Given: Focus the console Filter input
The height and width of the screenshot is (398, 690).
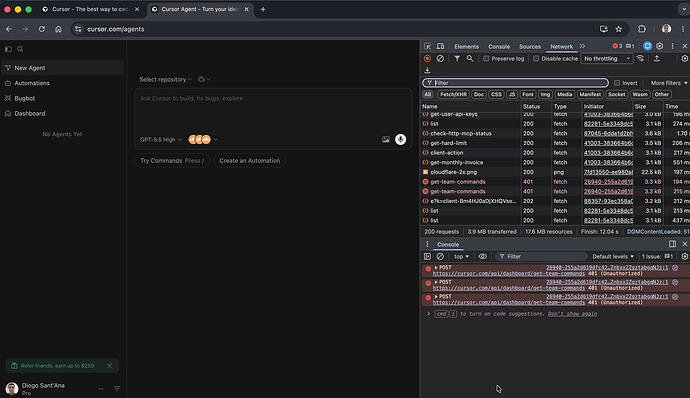Looking at the screenshot, I should point(541,256).
